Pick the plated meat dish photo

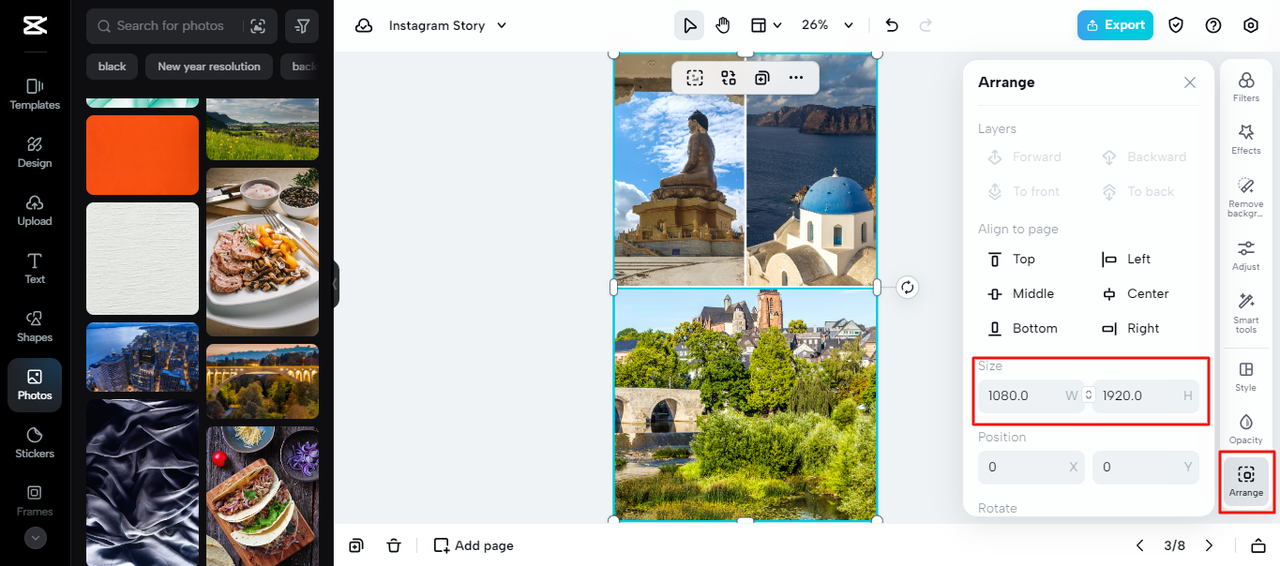263,252
